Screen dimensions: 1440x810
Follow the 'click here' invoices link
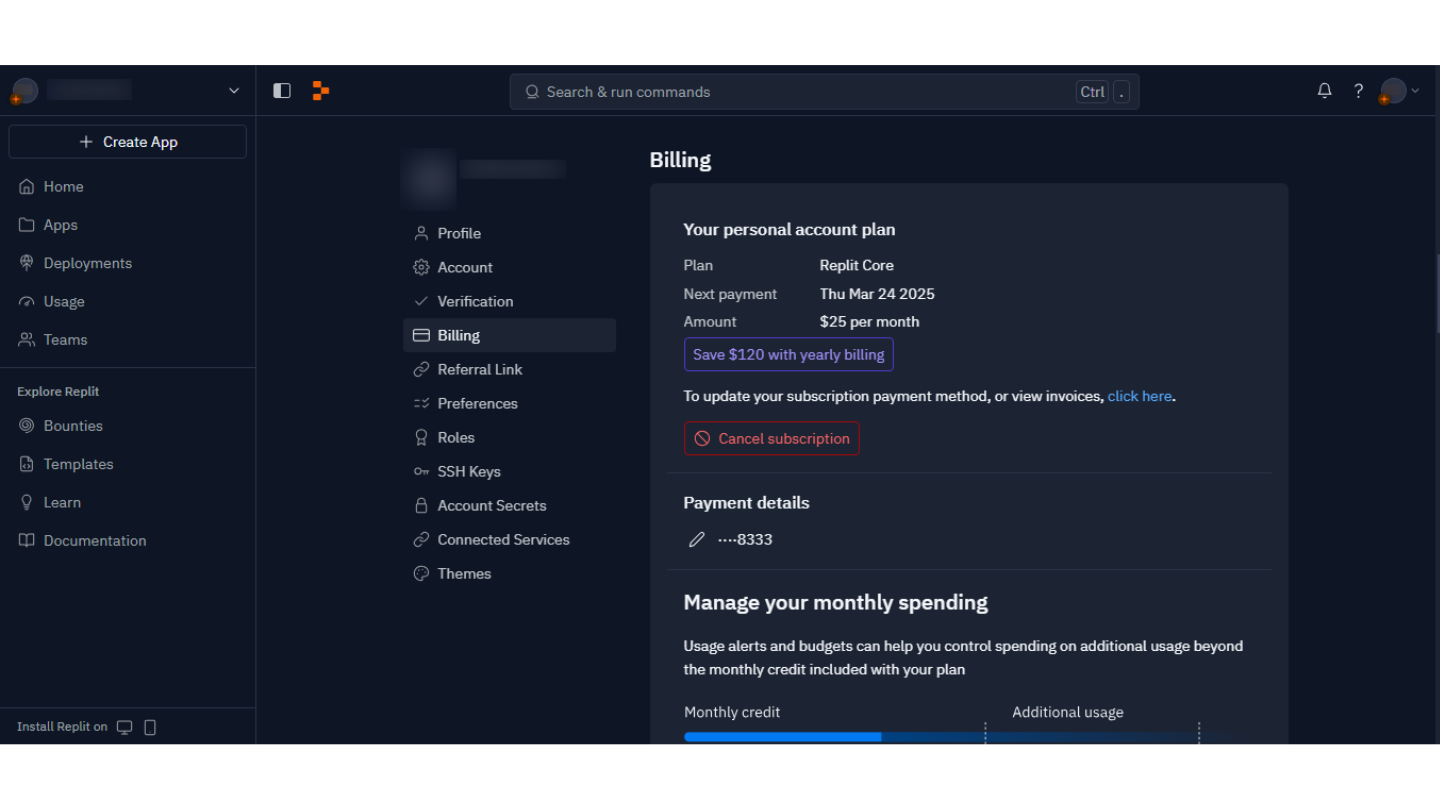click(1139, 397)
